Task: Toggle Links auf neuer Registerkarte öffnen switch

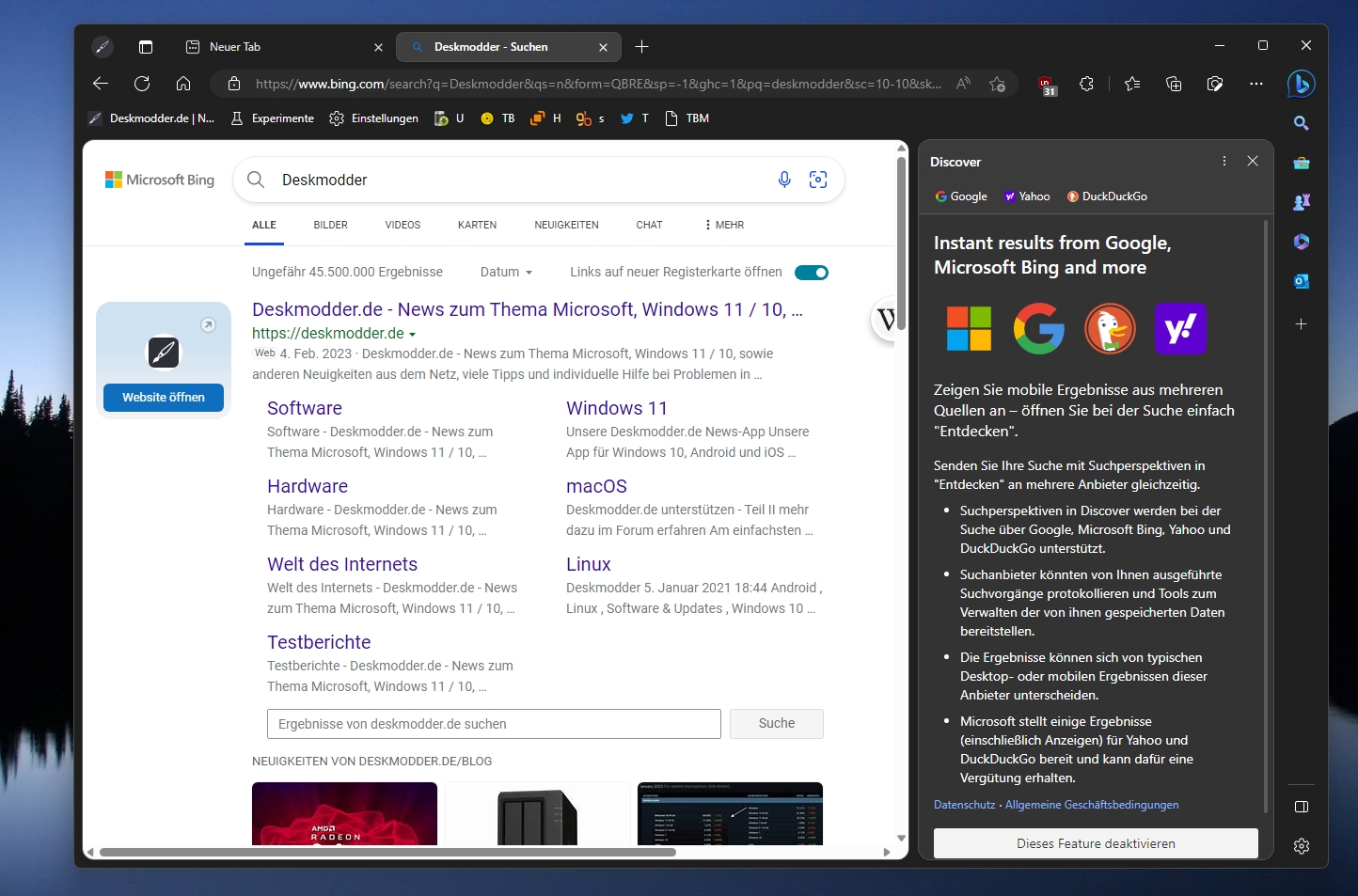Action: [x=812, y=273]
